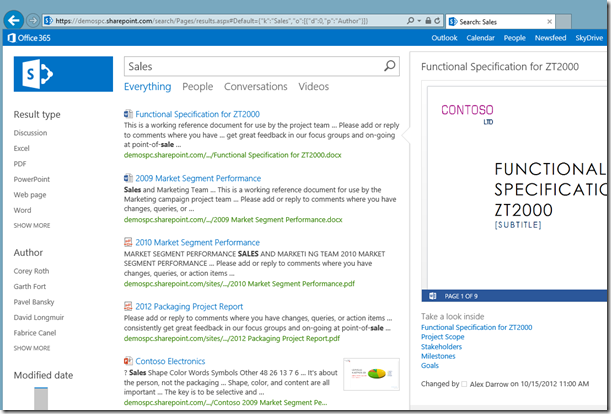Jump to Functional Specification for ZT2000 section
Image resolution: width=611 pixels, height=414 pixels.
(477, 327)
